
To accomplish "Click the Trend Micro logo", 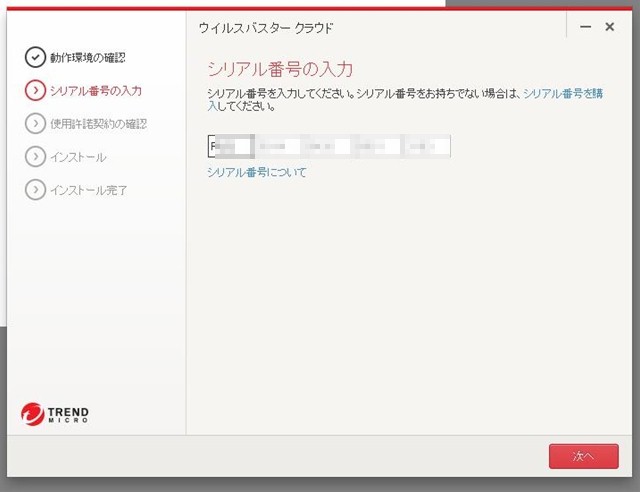I will point(55,414).
